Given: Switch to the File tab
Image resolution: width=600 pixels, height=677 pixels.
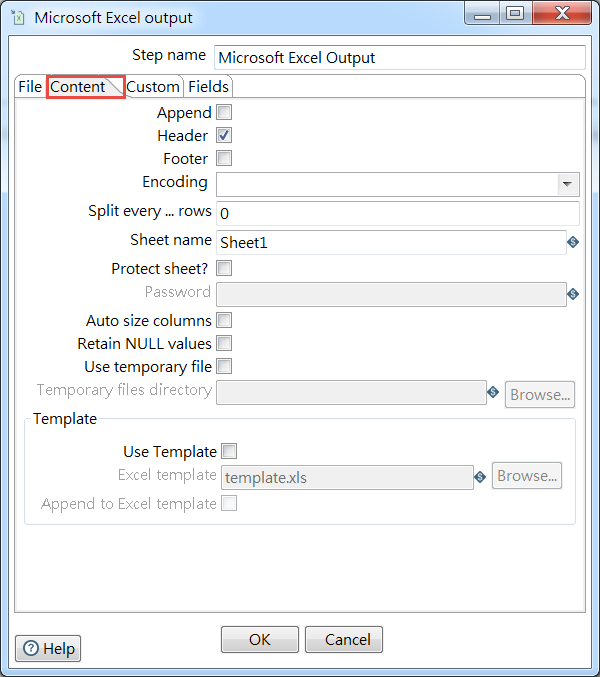Looking at the screenshot, I should pyautogui.click(x=30, y=87).
